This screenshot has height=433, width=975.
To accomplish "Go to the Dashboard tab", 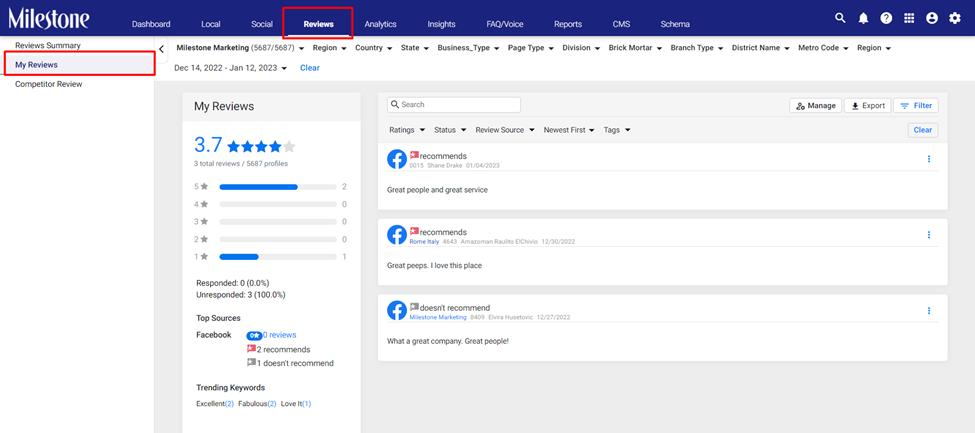I will [x=151, y=24].
